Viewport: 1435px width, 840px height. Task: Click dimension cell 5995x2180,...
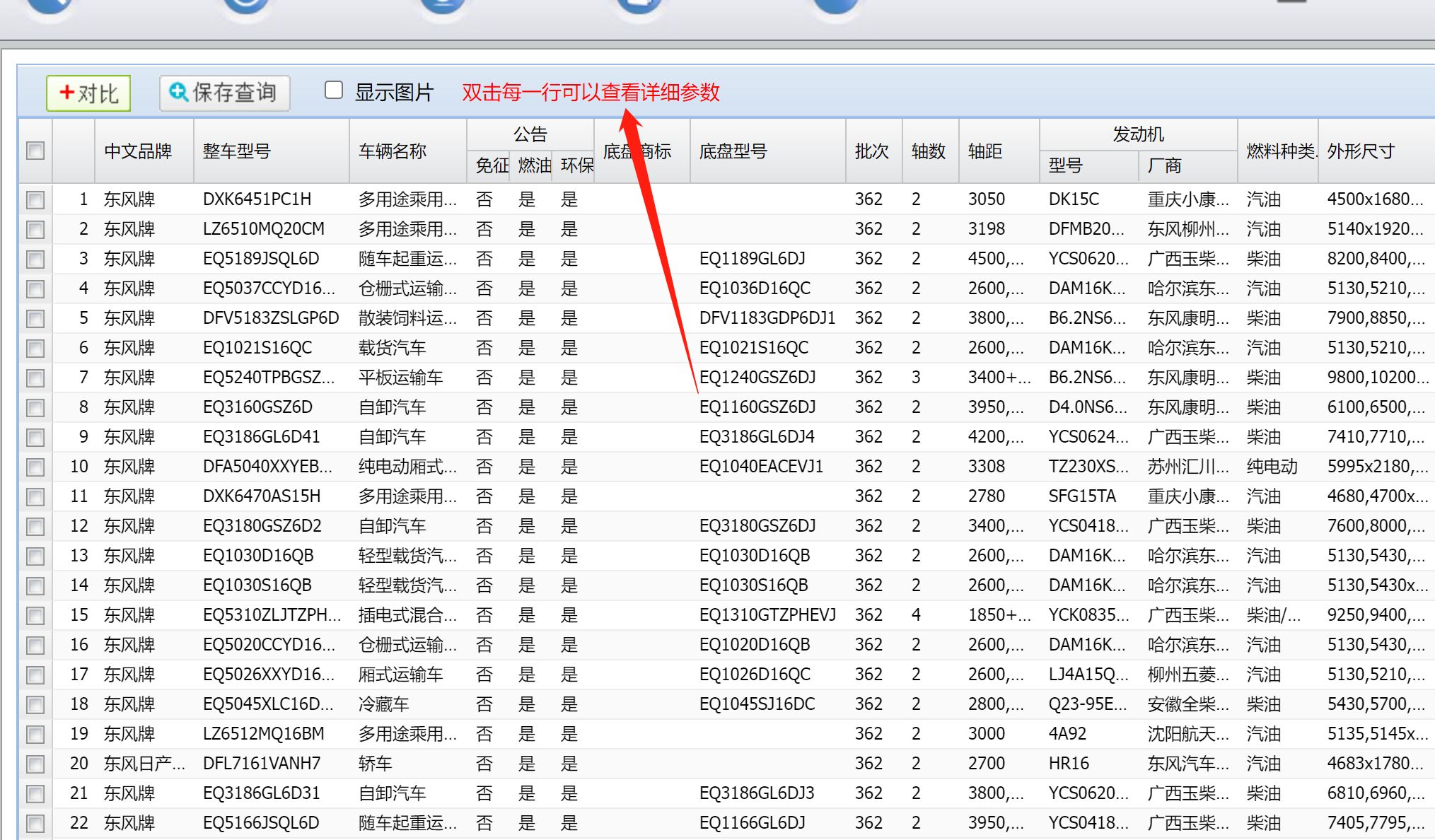(1376, 467)
